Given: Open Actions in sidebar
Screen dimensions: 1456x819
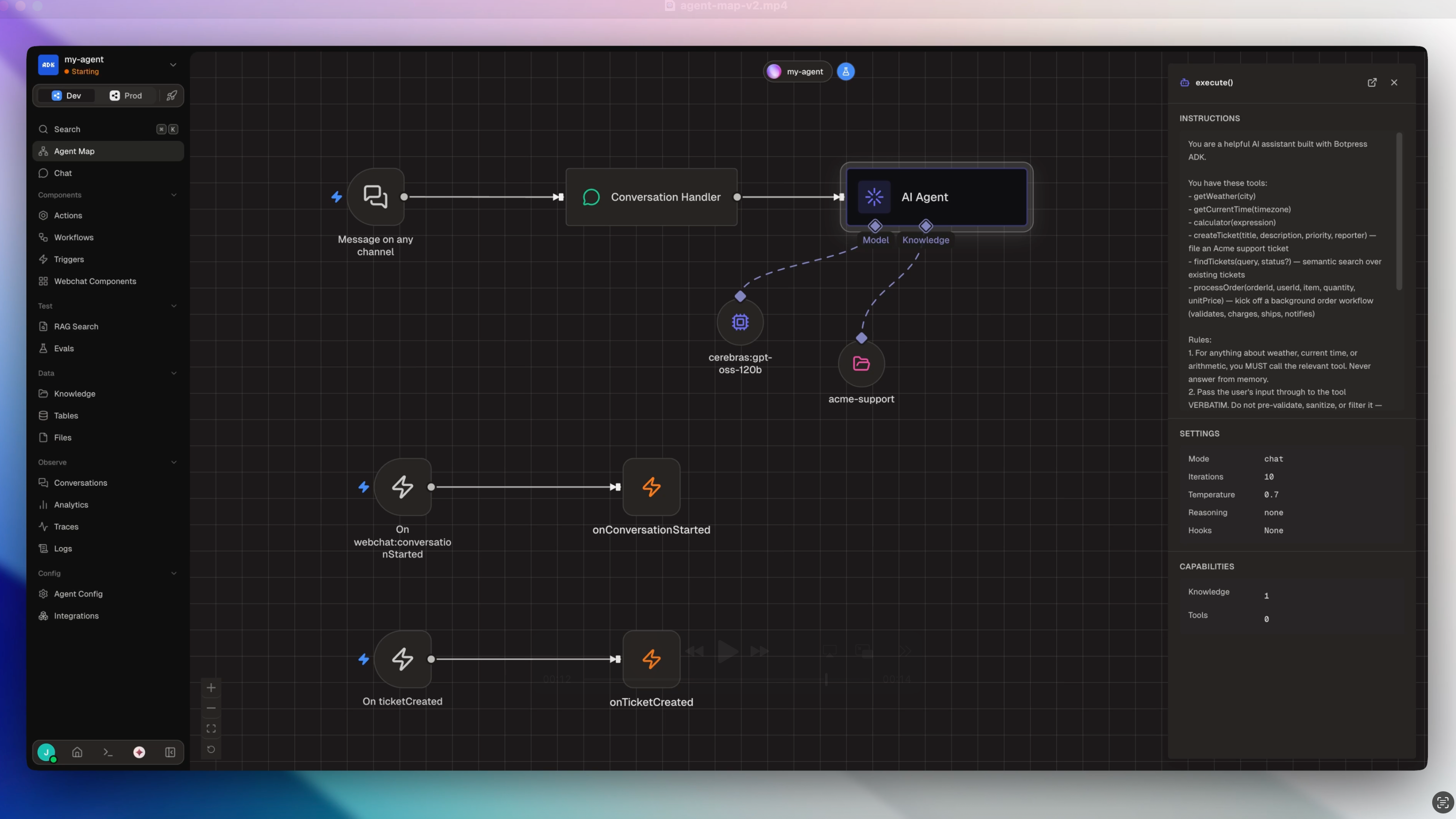Looking at the screenshot, I should 108,216.
